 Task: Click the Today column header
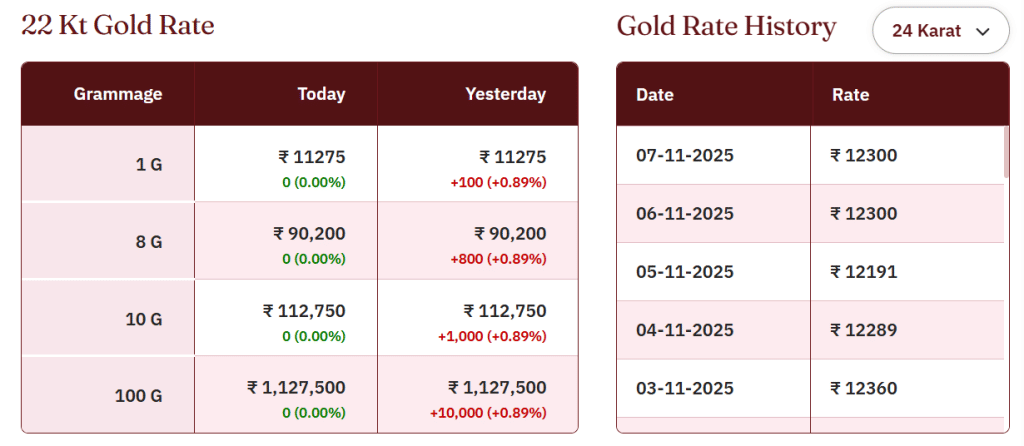(321, 94)
